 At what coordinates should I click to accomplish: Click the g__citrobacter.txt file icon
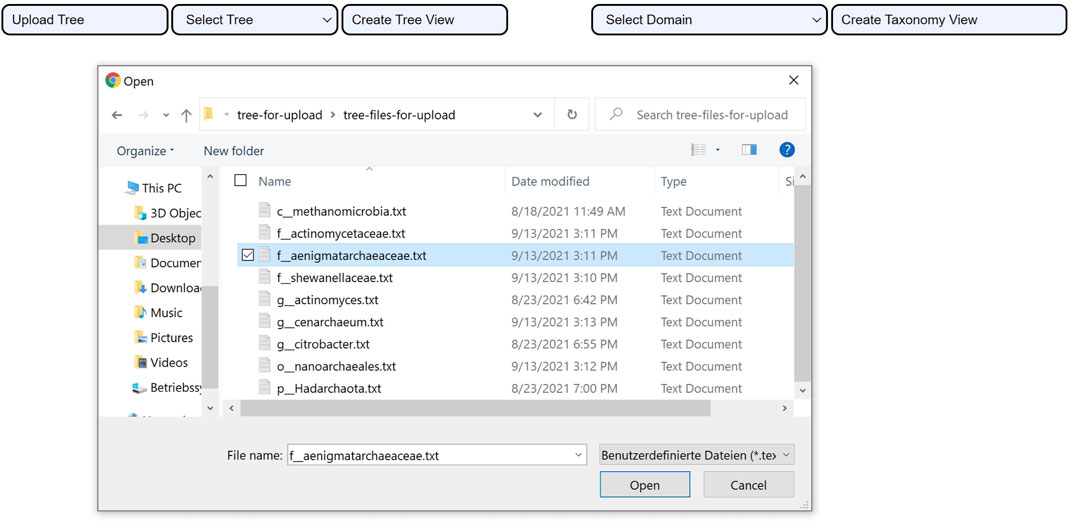[265, 343]
